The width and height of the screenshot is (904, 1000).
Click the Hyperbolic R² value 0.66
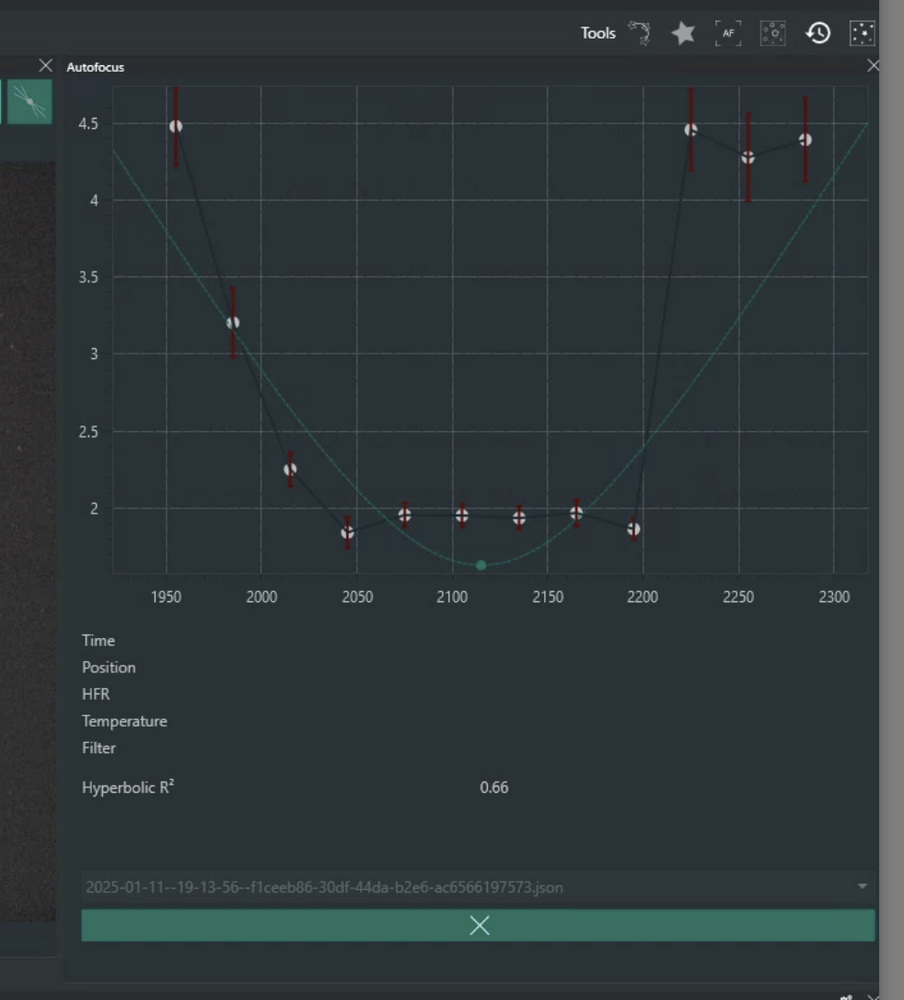click(x=494, y=788)
